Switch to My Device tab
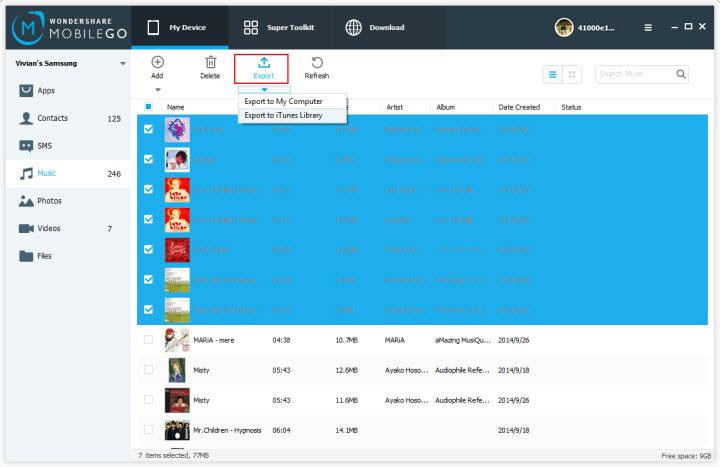 coord(180,28)
